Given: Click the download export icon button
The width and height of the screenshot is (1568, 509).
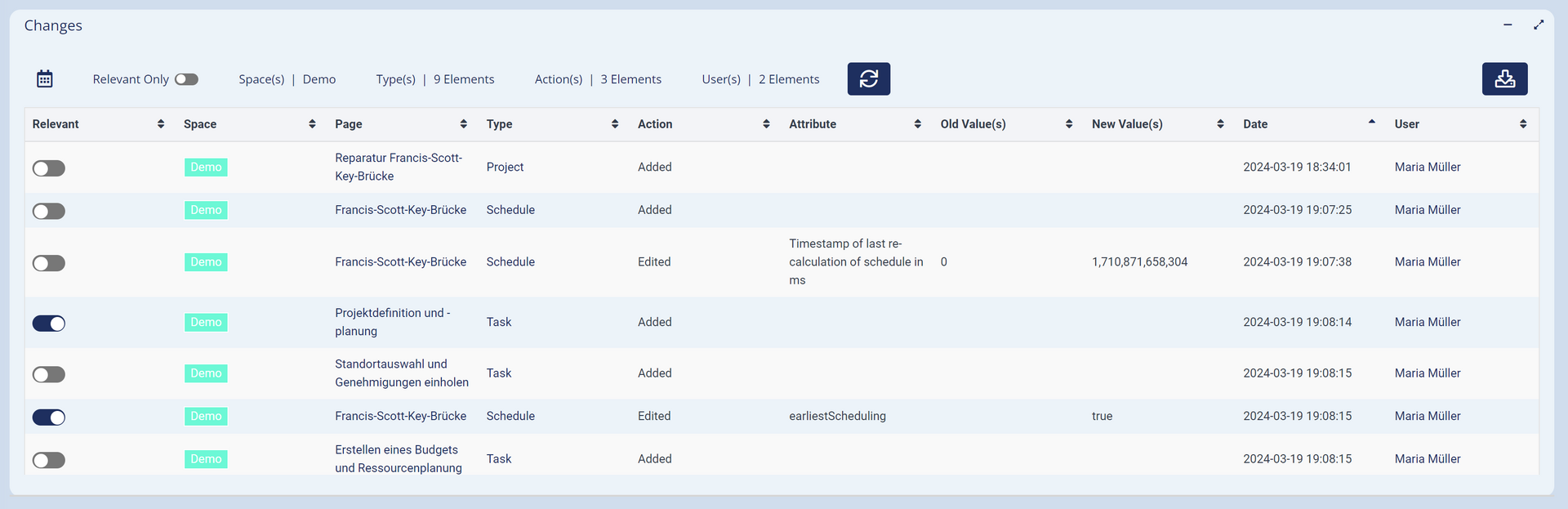Looking at the screenshot, I should (x=1504, y=79).
